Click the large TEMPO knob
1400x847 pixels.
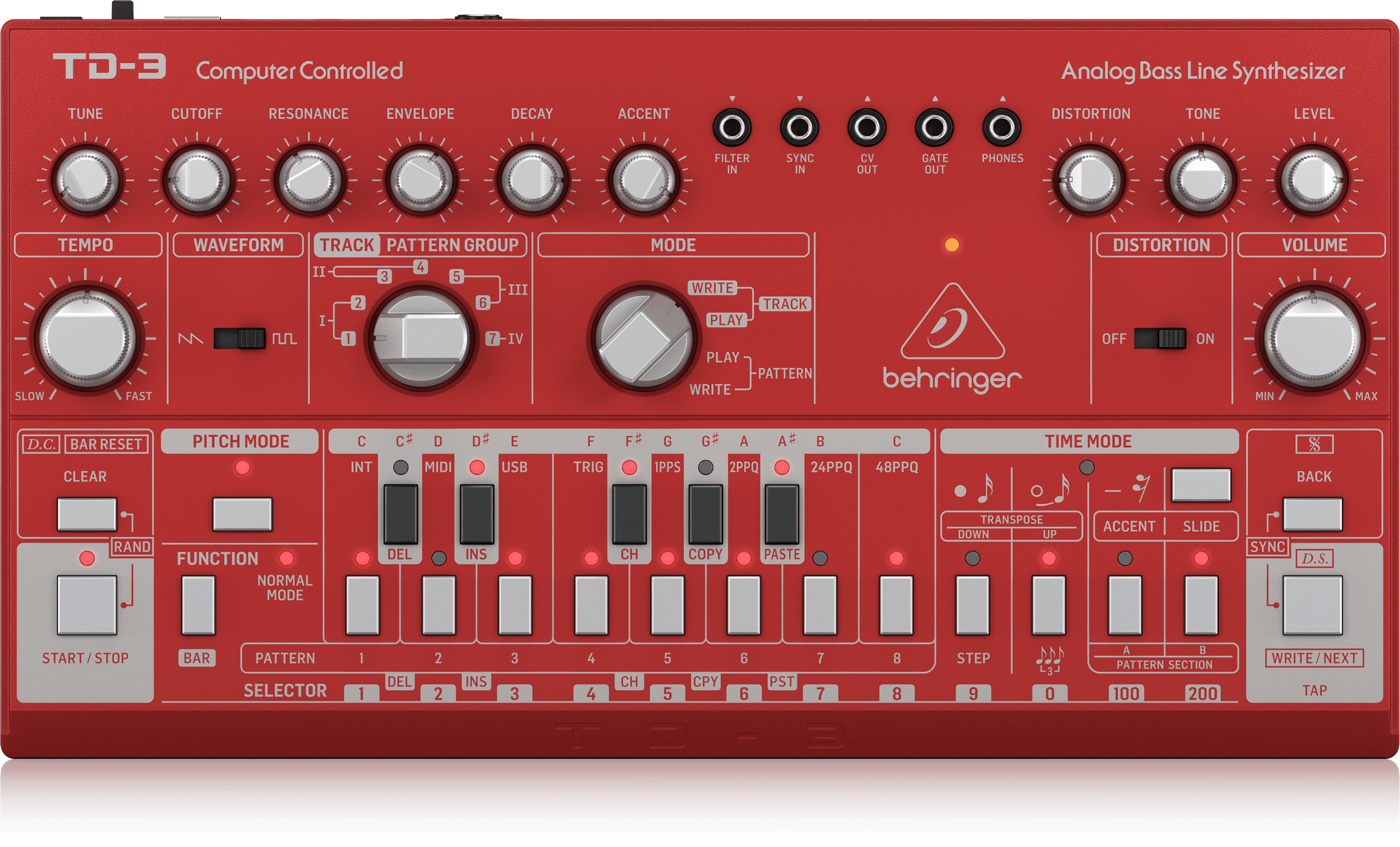[x=86, y=339]
